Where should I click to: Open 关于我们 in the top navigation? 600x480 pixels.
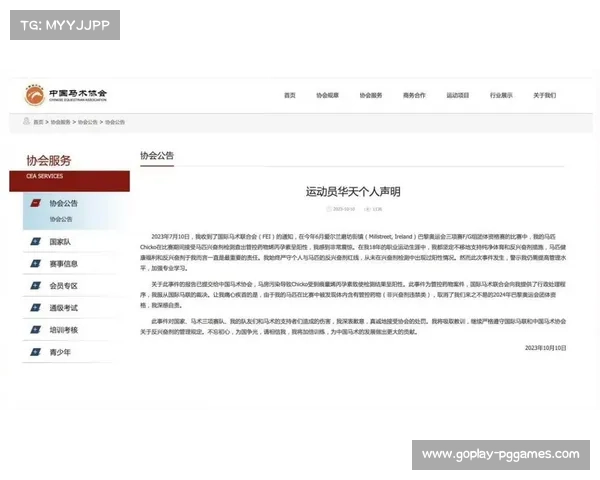click(x=545, y=95)
